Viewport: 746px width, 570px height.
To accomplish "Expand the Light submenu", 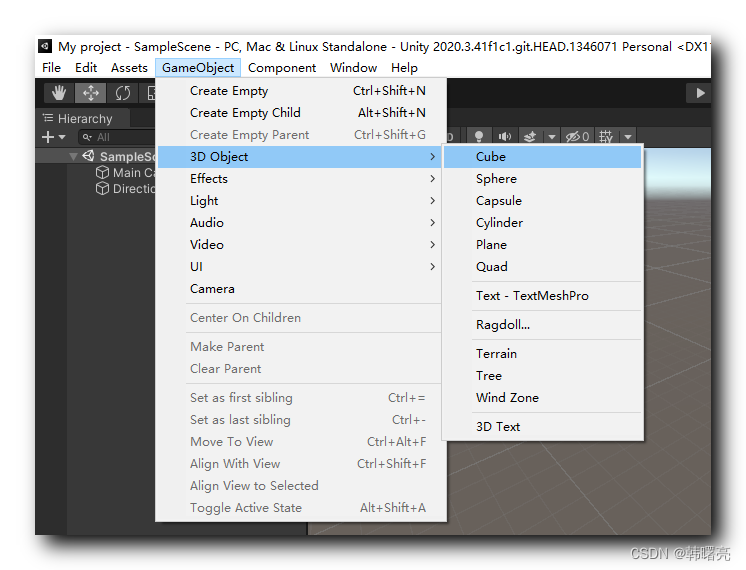I will 301,201.
